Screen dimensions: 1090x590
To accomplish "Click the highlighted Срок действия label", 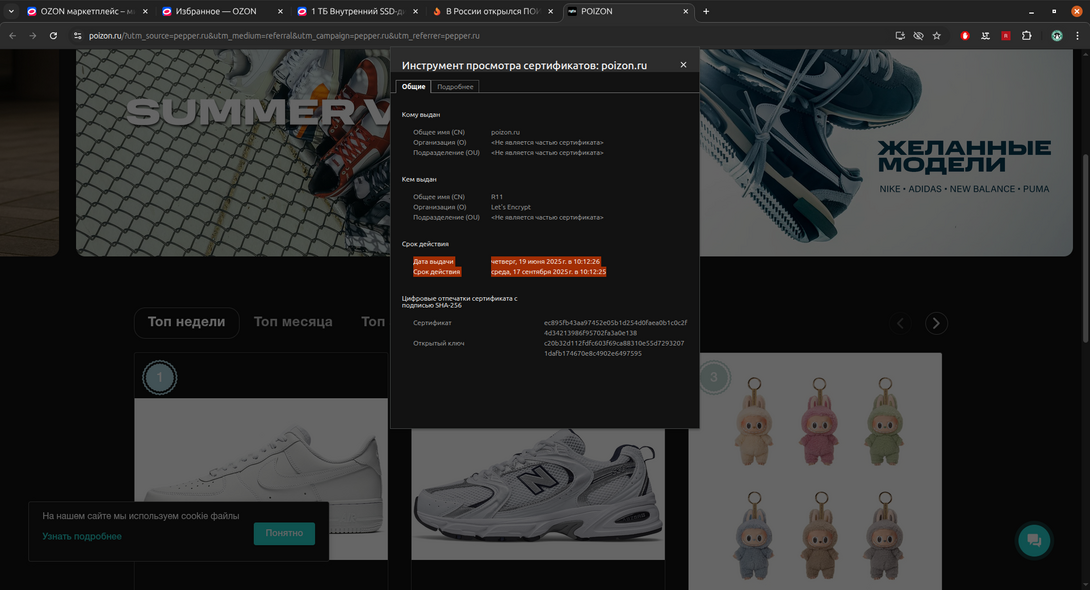I will pos(437,272).
